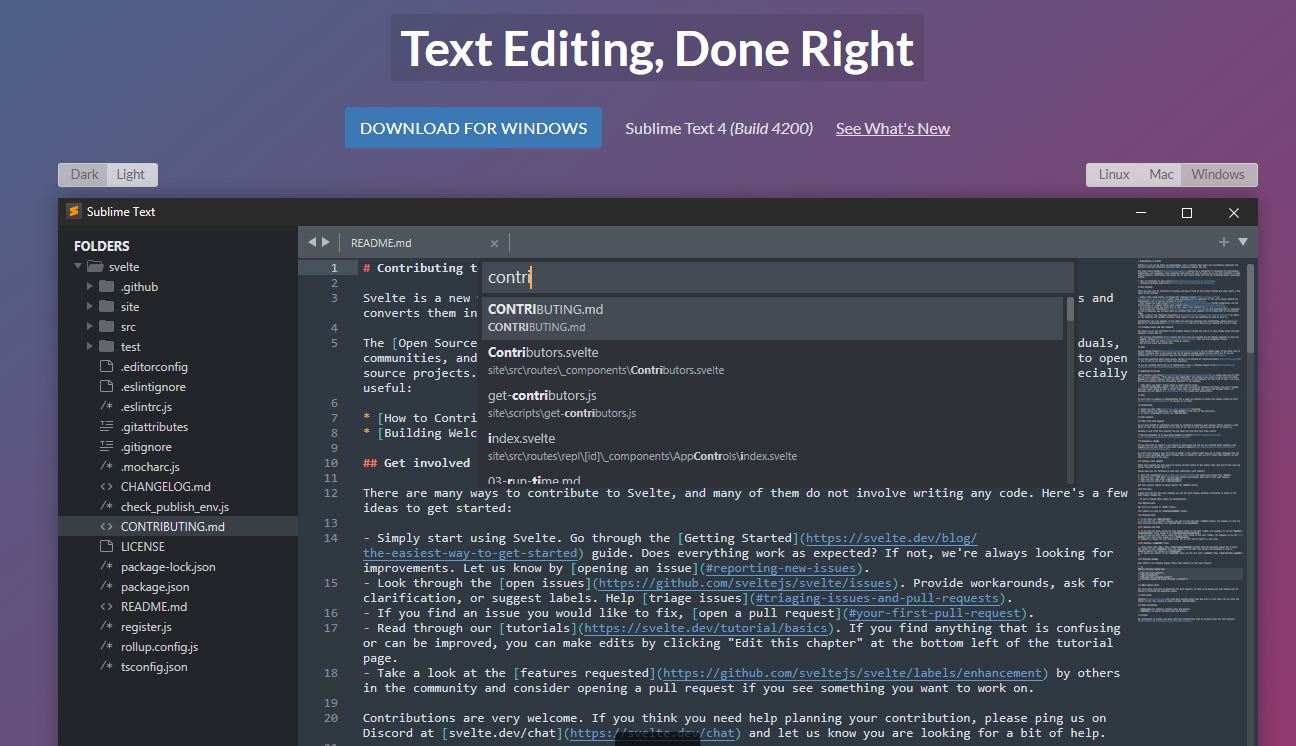Click the tsconfig.json code icon
The image size is (1296, 746).
[x=107, y=667]
